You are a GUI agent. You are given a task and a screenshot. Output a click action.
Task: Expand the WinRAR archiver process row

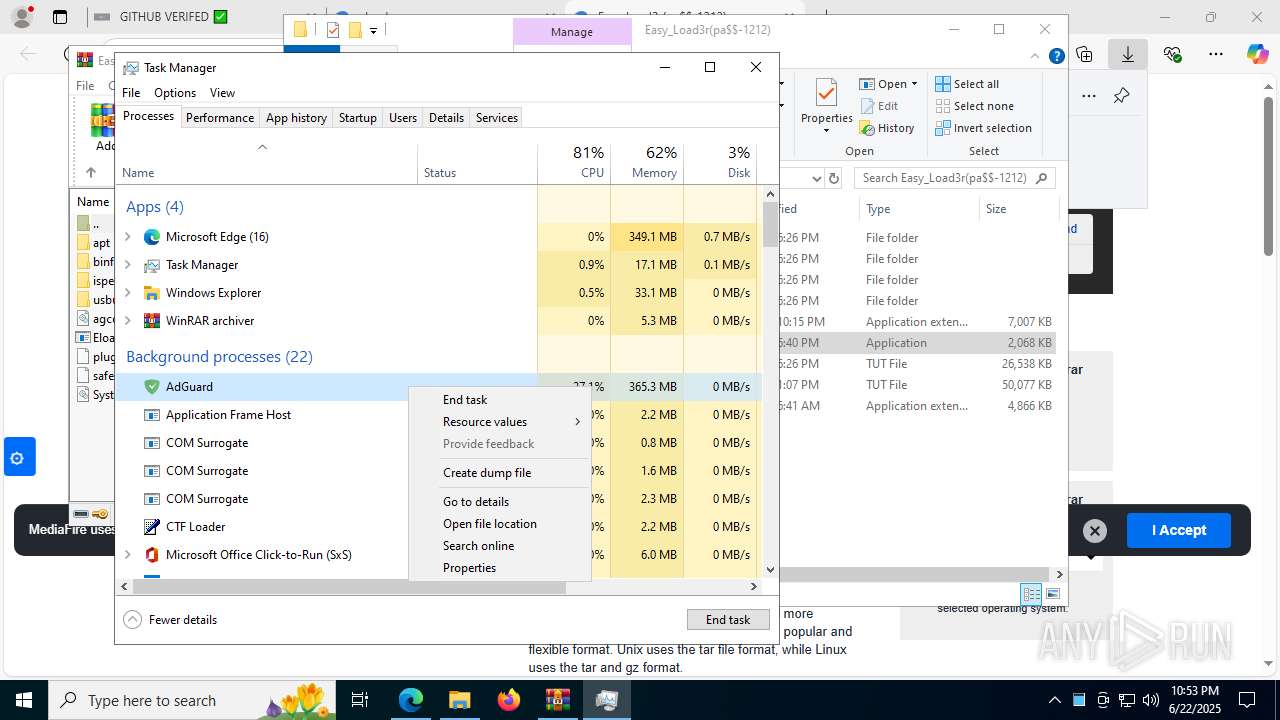tap(127, 321)
